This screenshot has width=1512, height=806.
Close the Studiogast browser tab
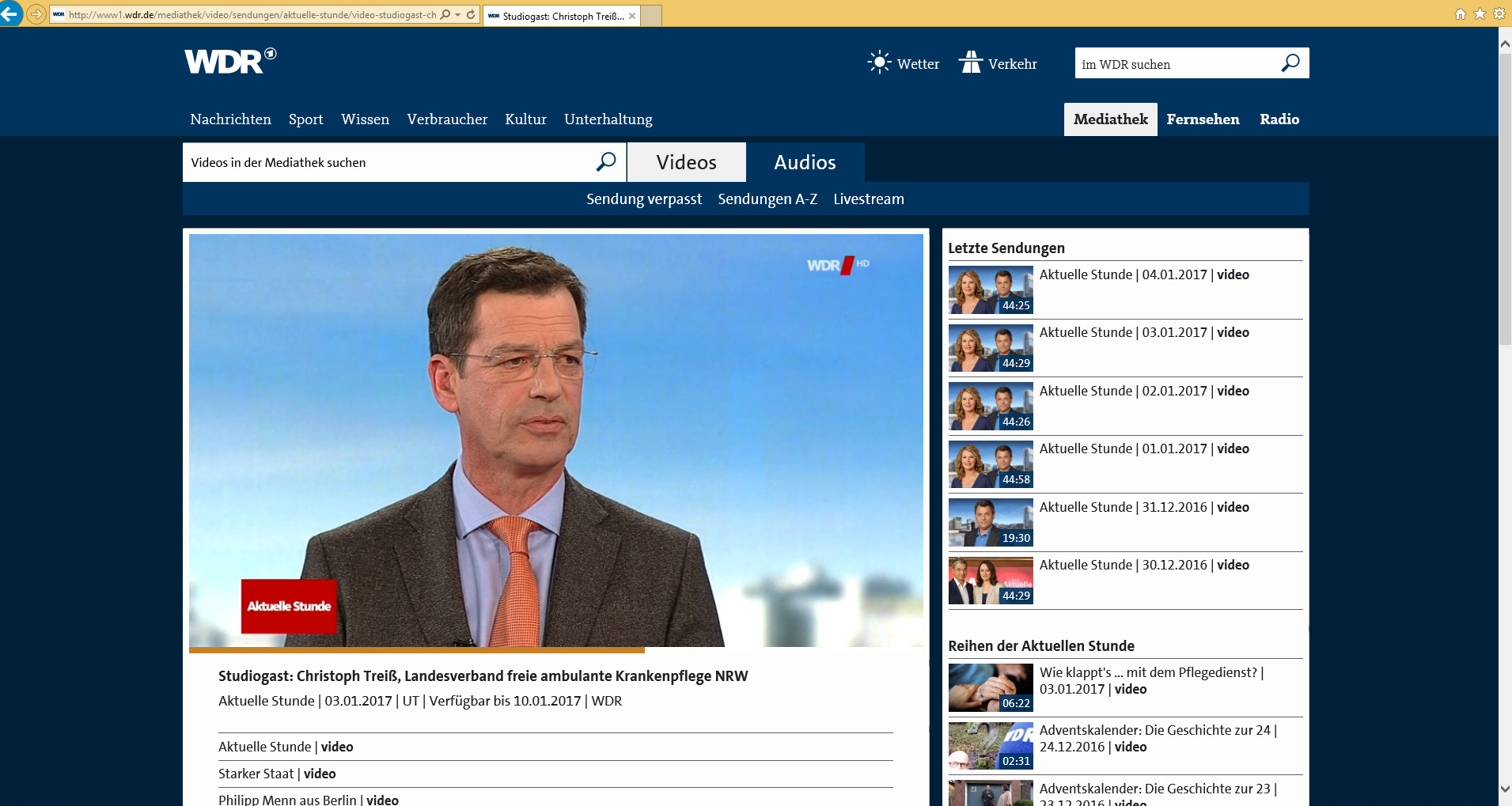[632, 16]
